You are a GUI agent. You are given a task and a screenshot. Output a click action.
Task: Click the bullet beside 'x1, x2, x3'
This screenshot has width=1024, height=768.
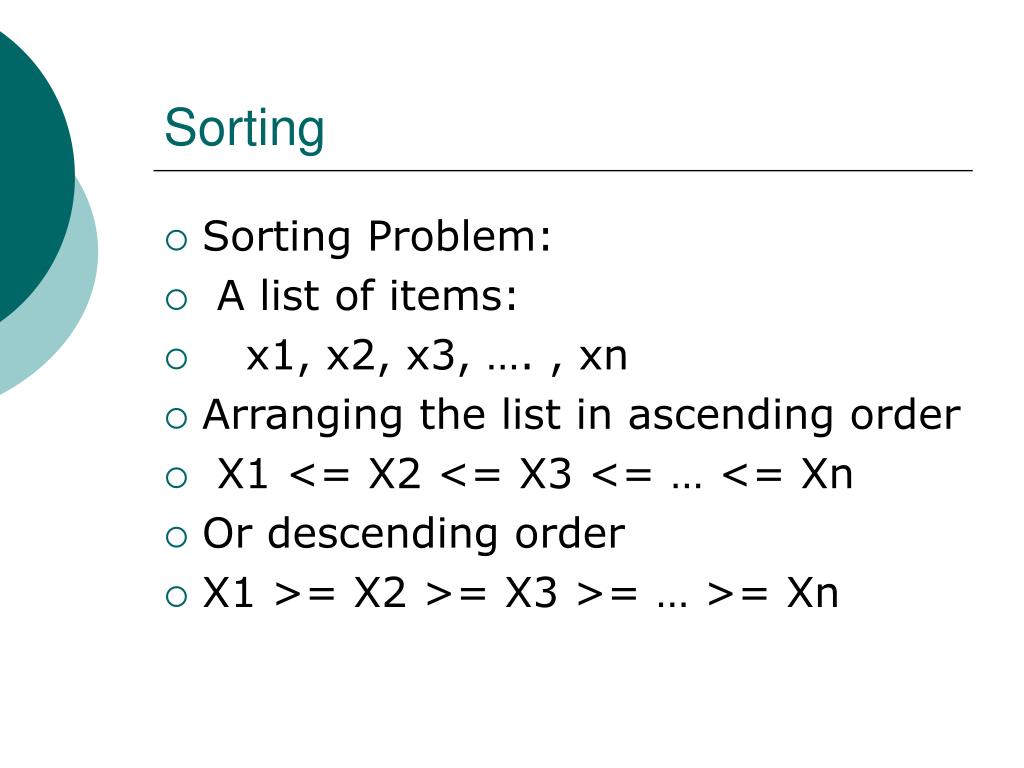pos(176,359)
